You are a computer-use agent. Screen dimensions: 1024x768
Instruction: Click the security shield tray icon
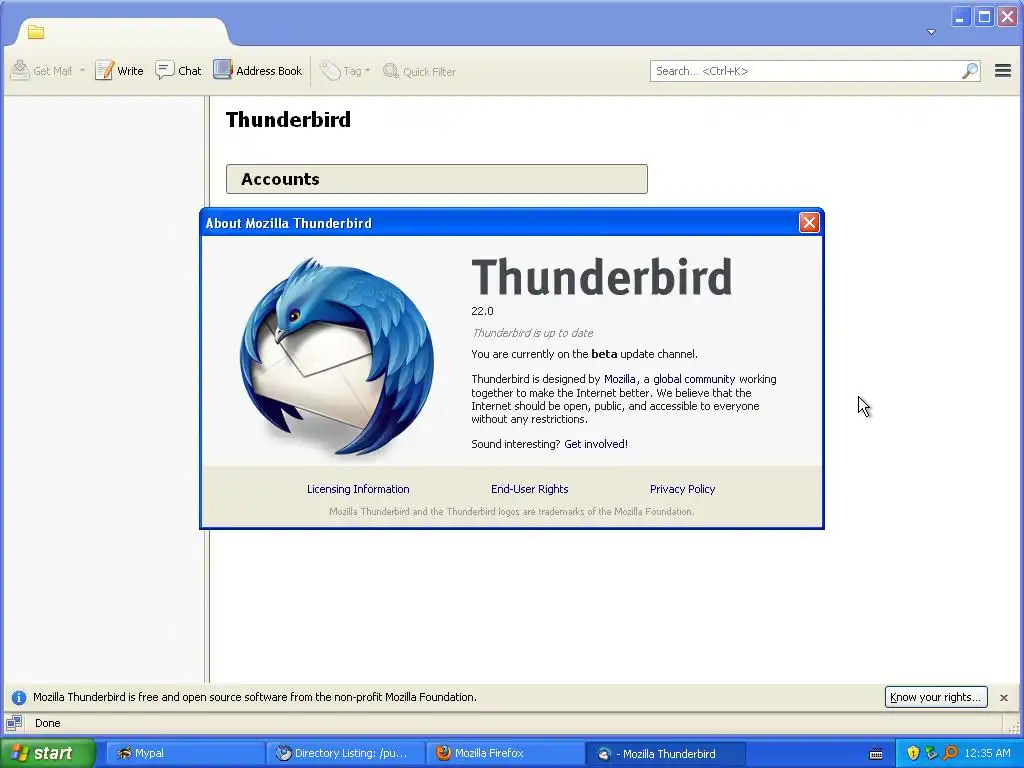click(913, 753)
